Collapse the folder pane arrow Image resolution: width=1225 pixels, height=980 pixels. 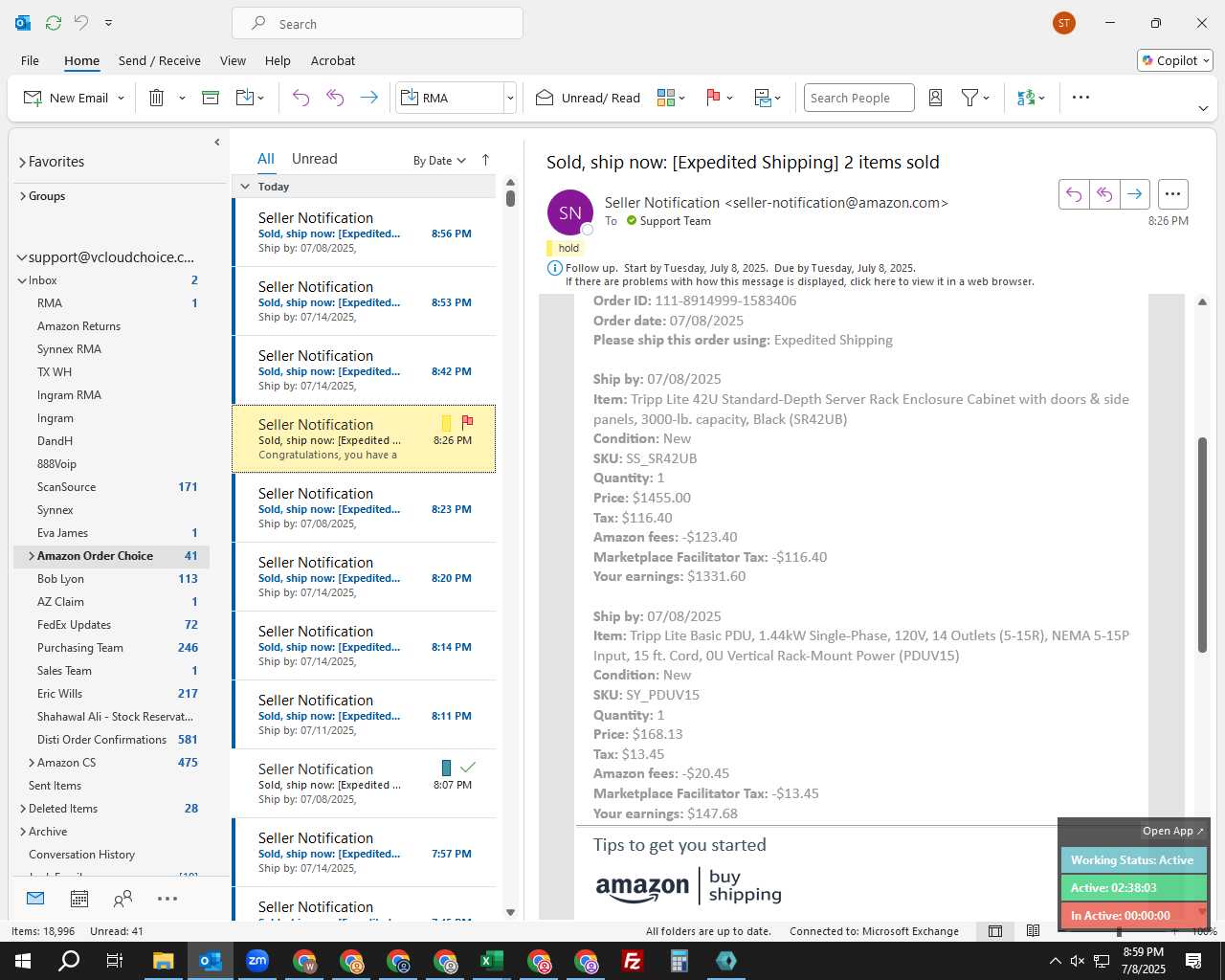pos(217,142)
